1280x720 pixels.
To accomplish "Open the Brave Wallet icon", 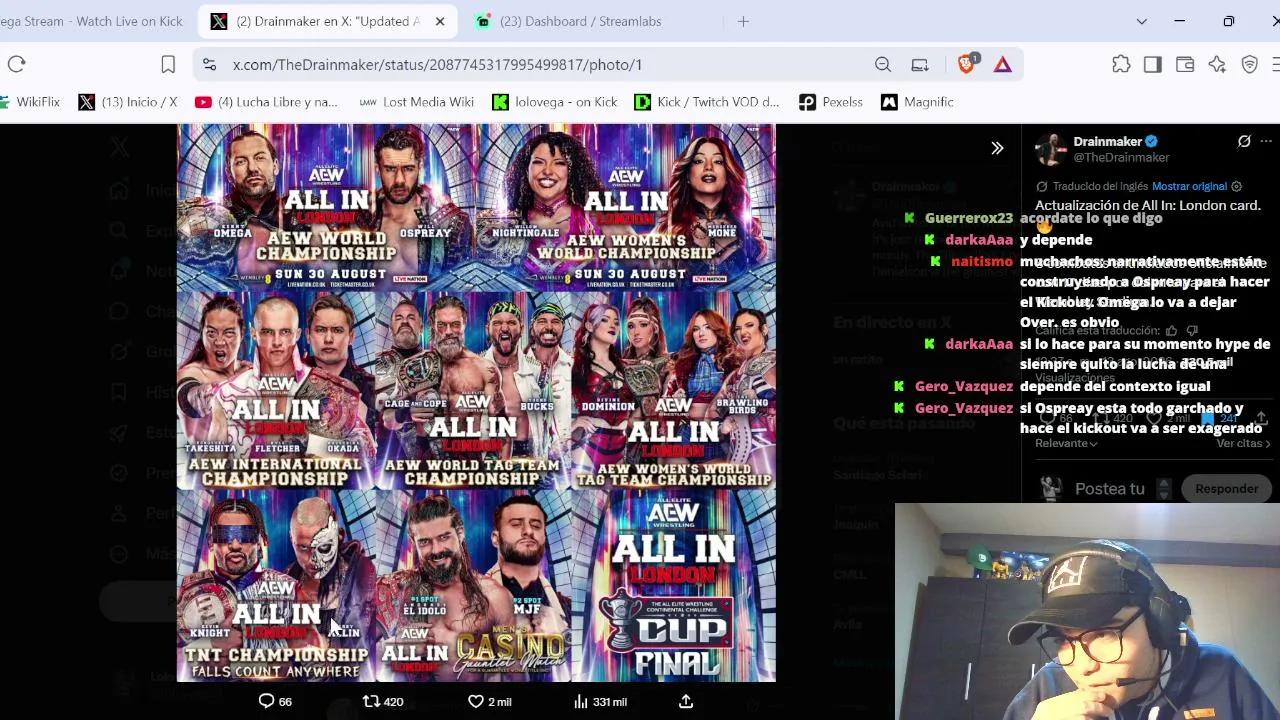I will pos(1185,64).
